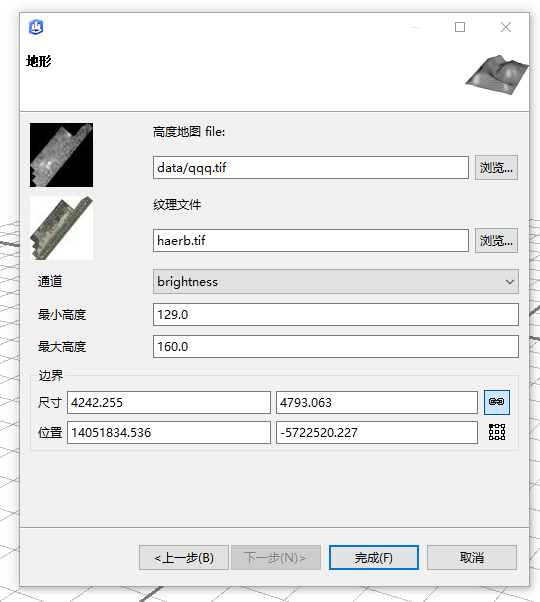The width and height of the screenshot is (540, 602).
Task: Click the grayscale height map thumbnail
Action: pos(61,155)
